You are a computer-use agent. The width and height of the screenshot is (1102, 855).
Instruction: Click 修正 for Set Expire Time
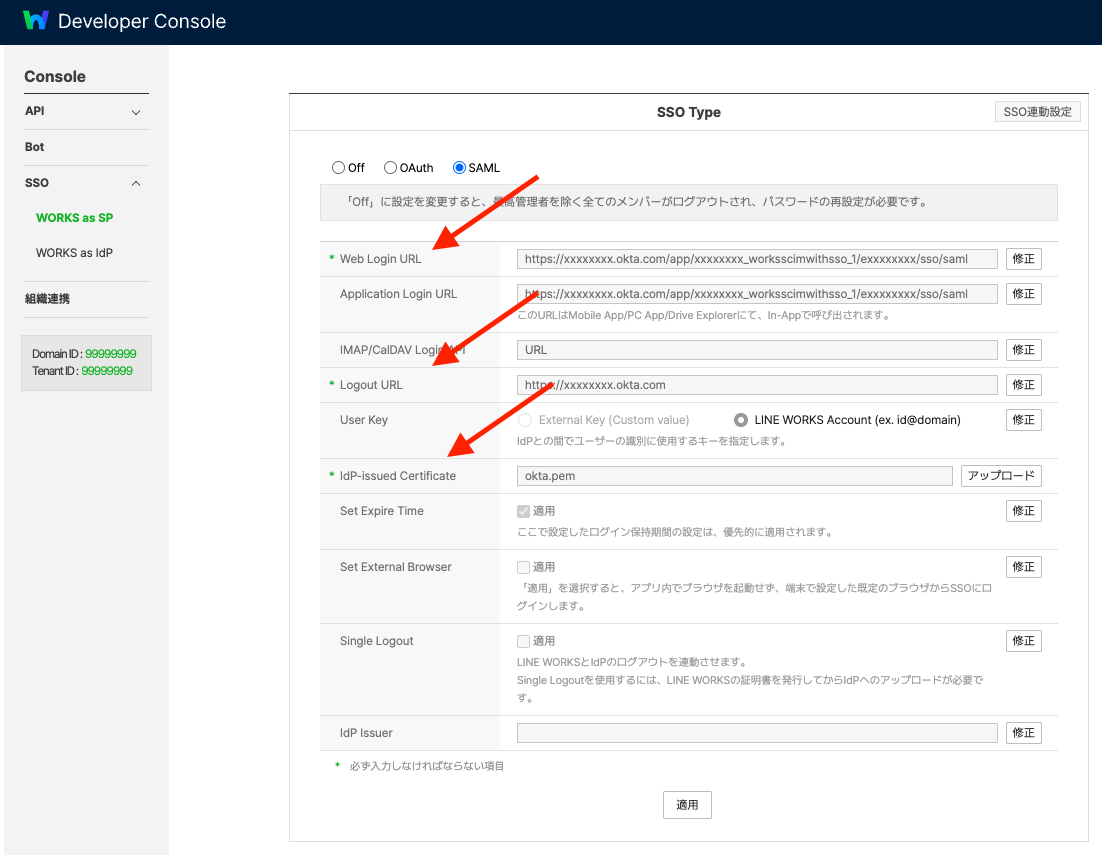coord(1023,511)
